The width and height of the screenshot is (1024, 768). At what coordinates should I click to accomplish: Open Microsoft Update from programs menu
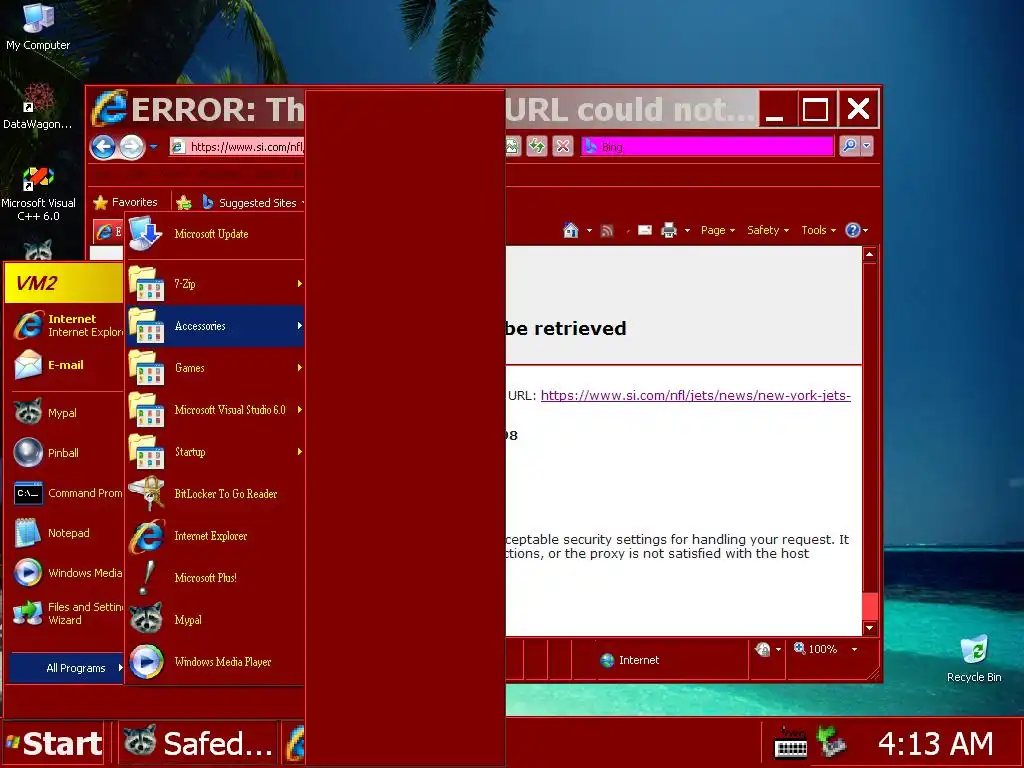[x=216, y=234]
